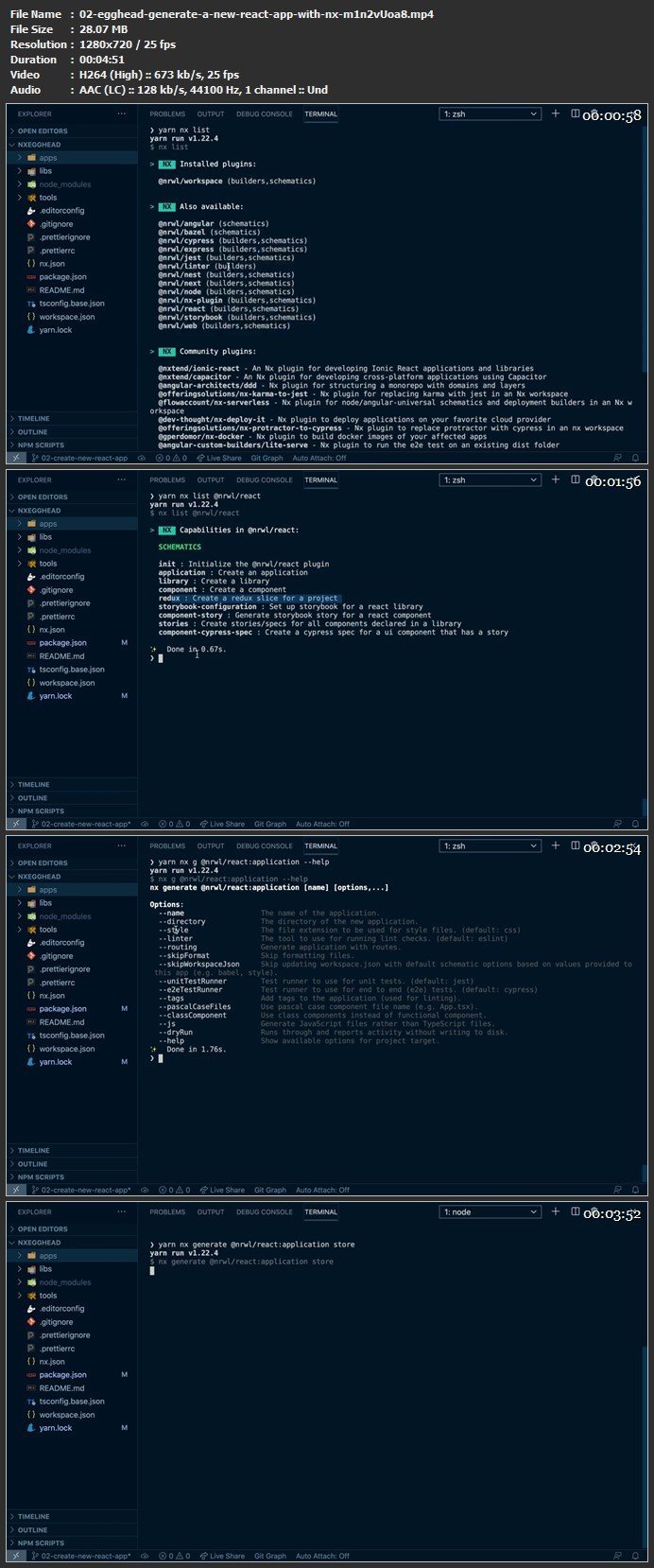Click 'Auto Attach: Off' in 00:01:56 status bar
Viewport: 654px width, 1568px height.
(x=322, y=824)
